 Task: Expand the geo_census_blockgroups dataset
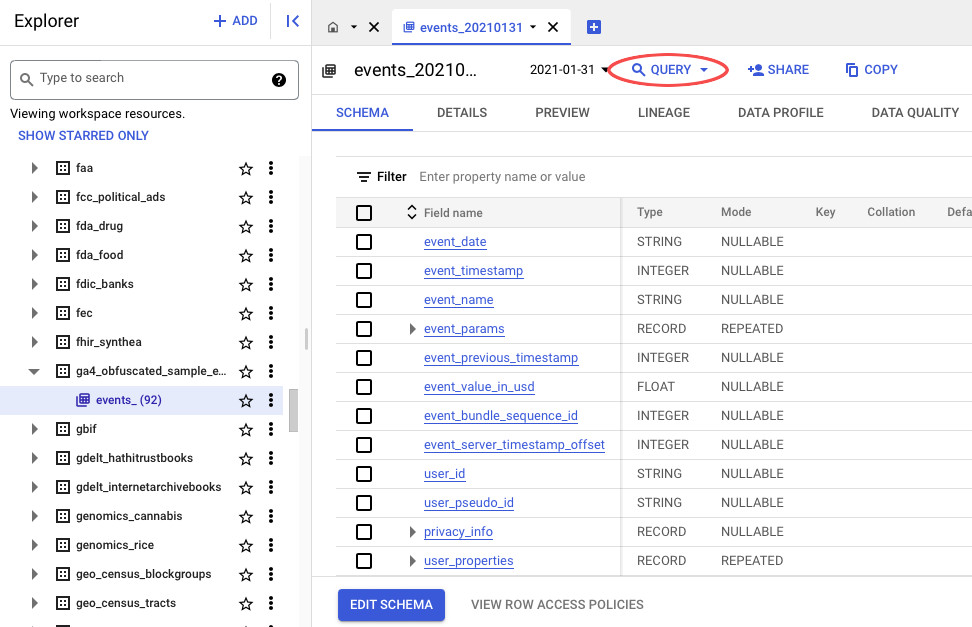click(x=35, y=574)
